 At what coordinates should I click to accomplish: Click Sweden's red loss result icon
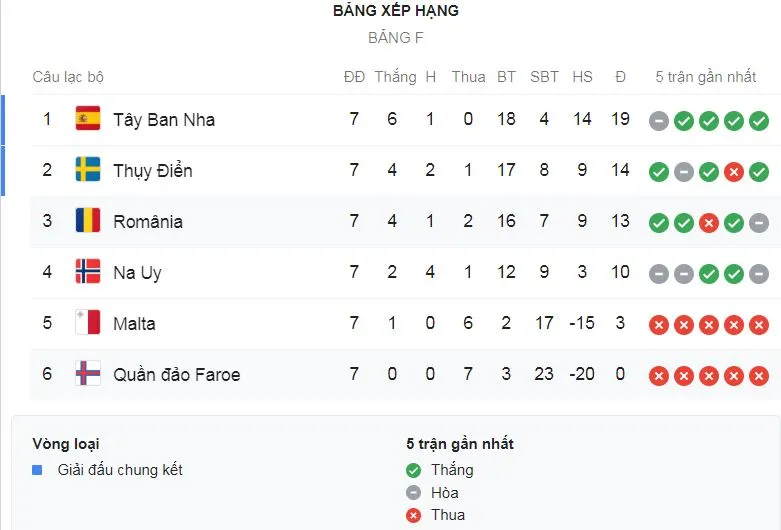[733, 172]
